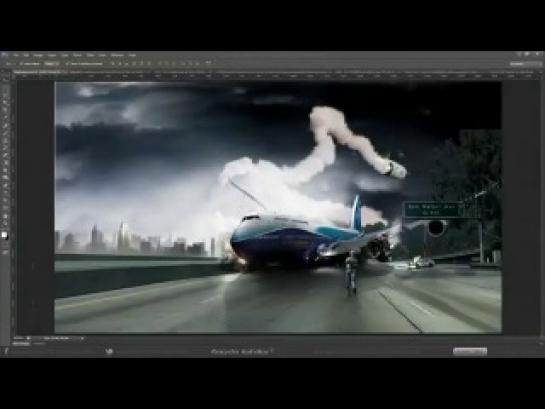
Task: Select the Zoom tool in the toolbox
Action: tap(6, 223)
